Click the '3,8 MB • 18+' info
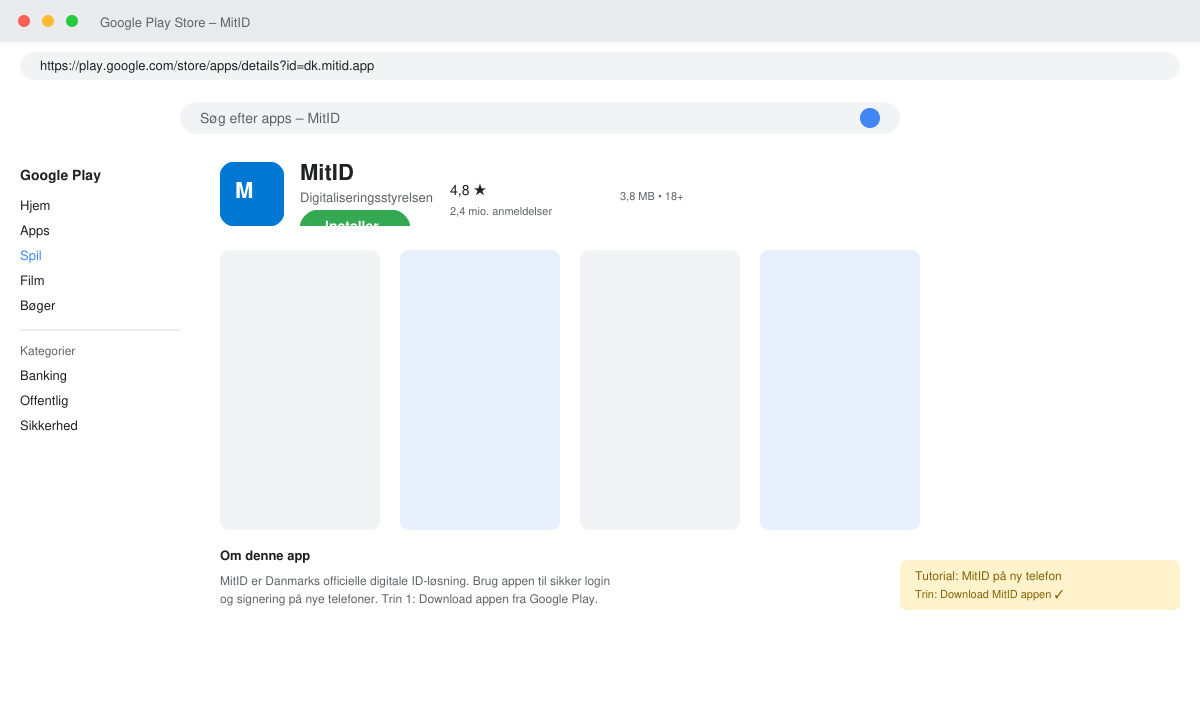Screen dimensions: 1200x720 [x=651, y=196]
